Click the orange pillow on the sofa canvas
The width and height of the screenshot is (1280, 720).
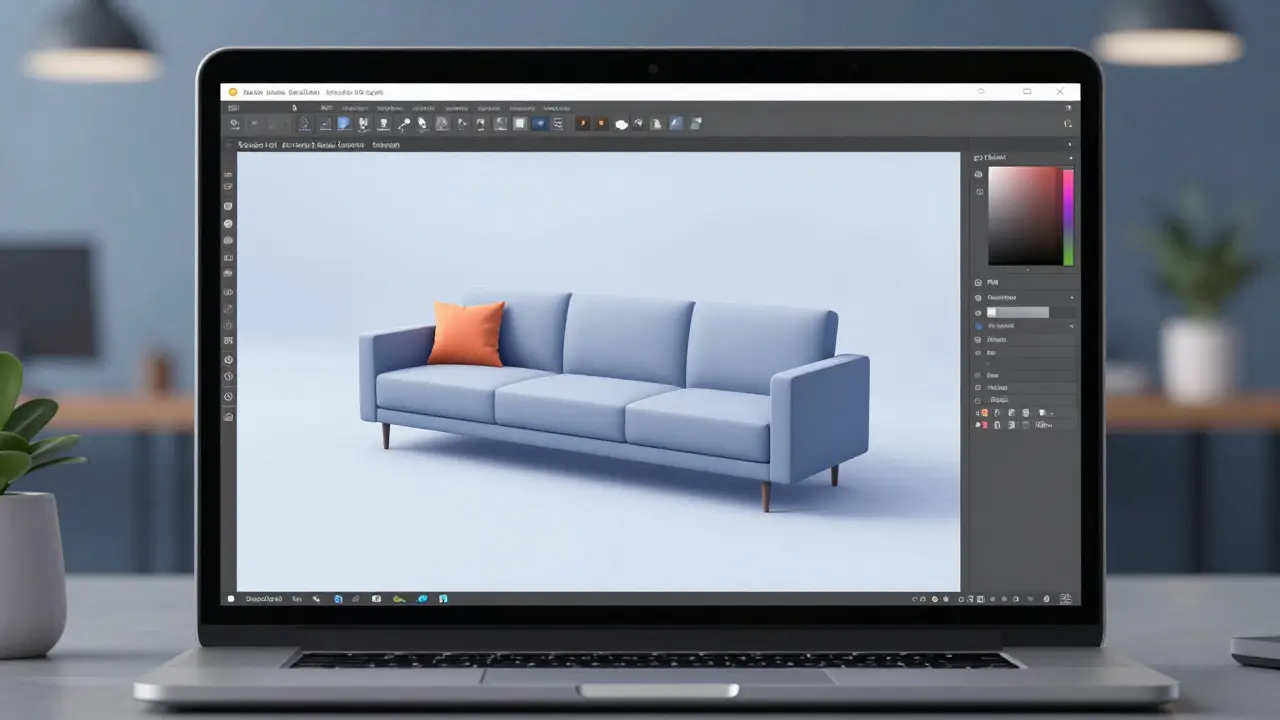pyautogui.click(x=467, y=333)
